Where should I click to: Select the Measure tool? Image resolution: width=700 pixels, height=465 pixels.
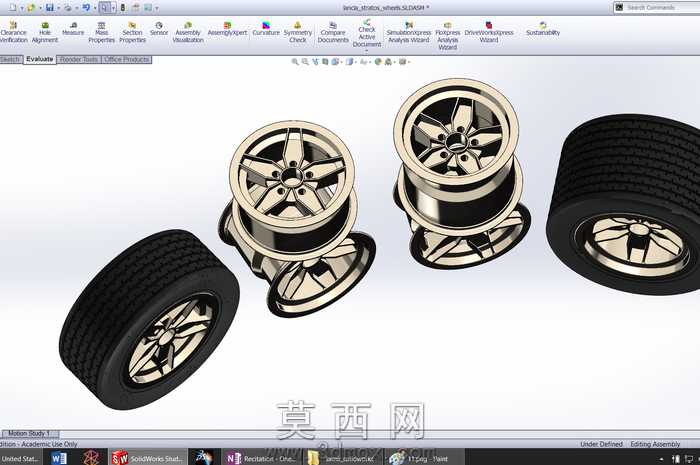point(73,29)
